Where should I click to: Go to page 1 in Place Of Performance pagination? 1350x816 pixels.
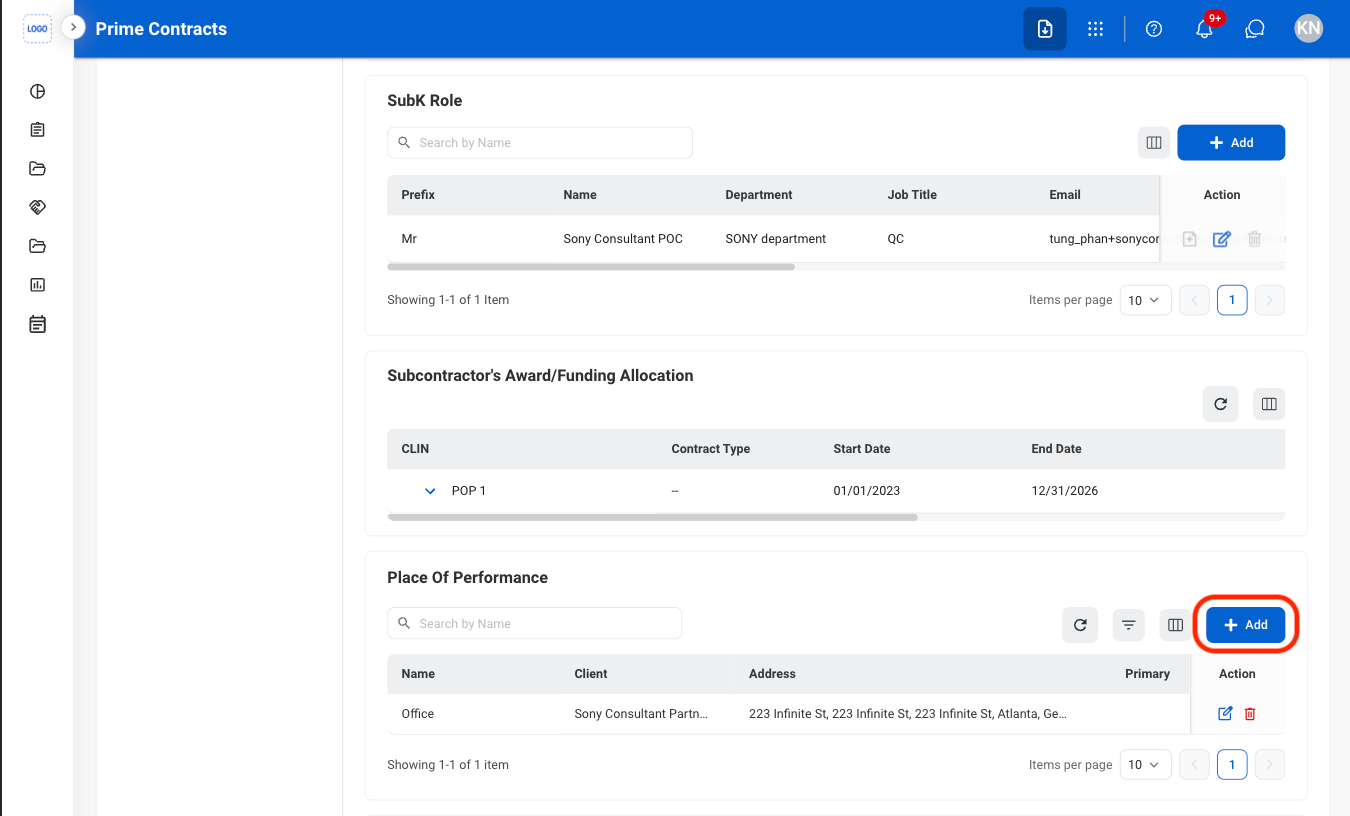1232,765
